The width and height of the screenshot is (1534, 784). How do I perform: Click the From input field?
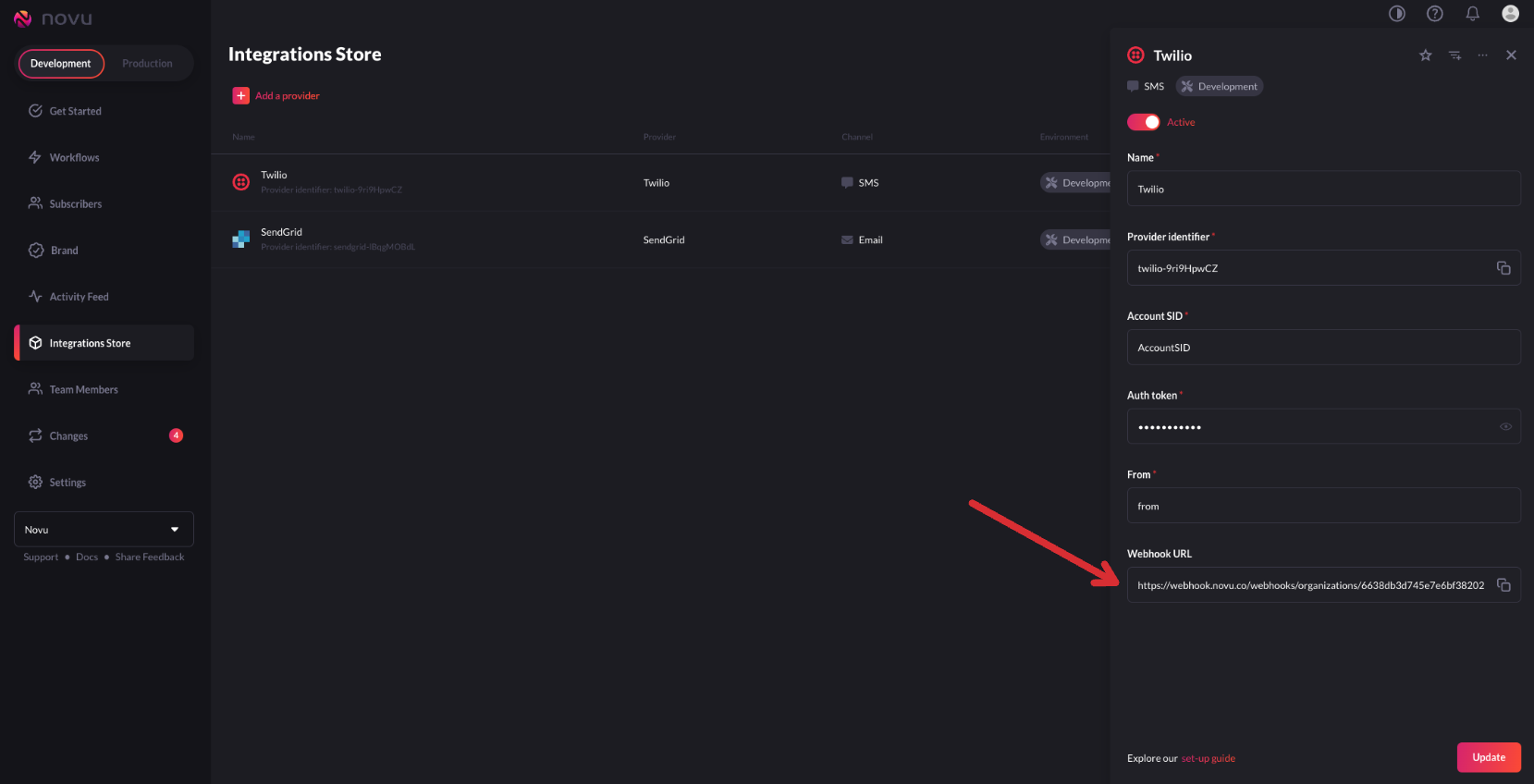(1324, 506)
